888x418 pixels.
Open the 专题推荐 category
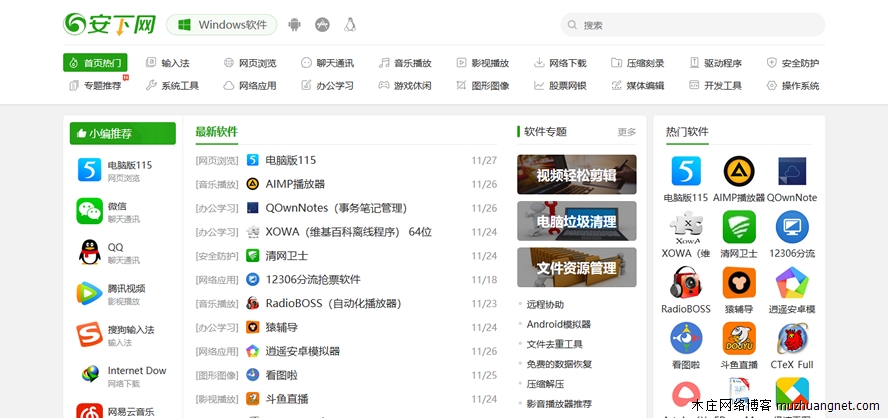[95, 86]
